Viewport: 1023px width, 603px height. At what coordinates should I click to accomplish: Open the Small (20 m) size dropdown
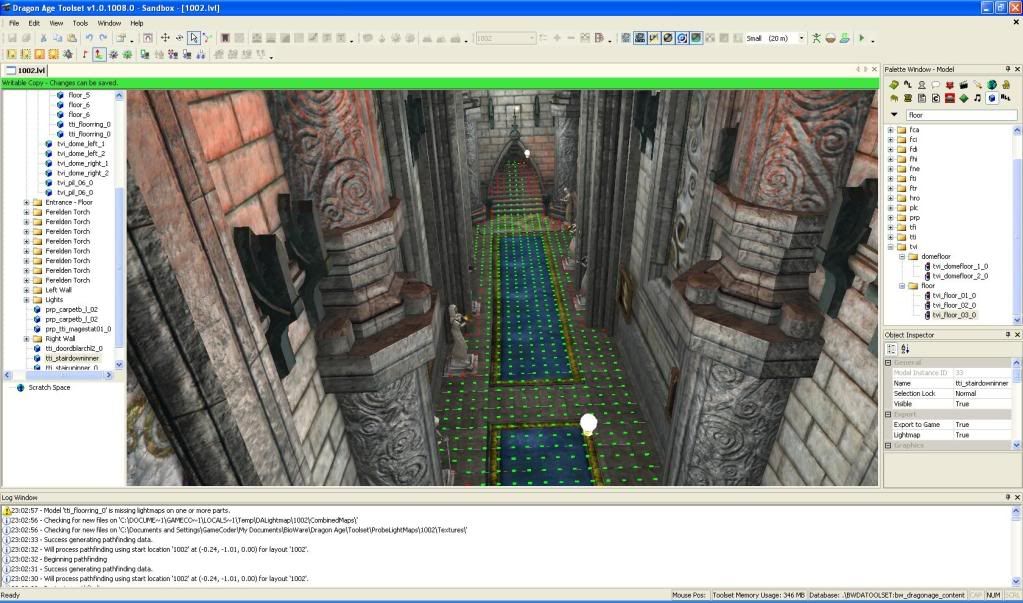point(801,38)
